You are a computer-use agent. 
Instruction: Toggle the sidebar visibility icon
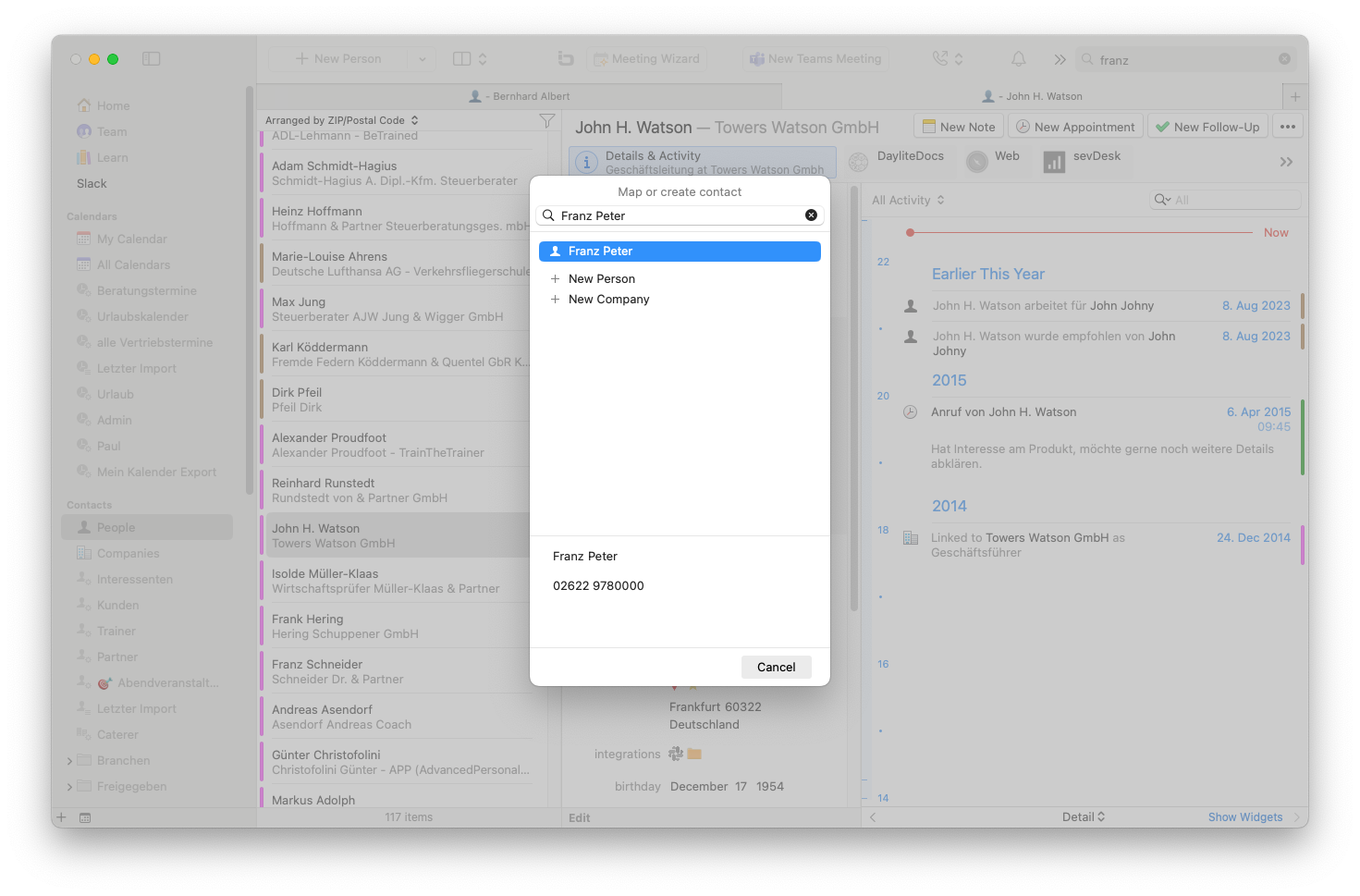[152, 59]
